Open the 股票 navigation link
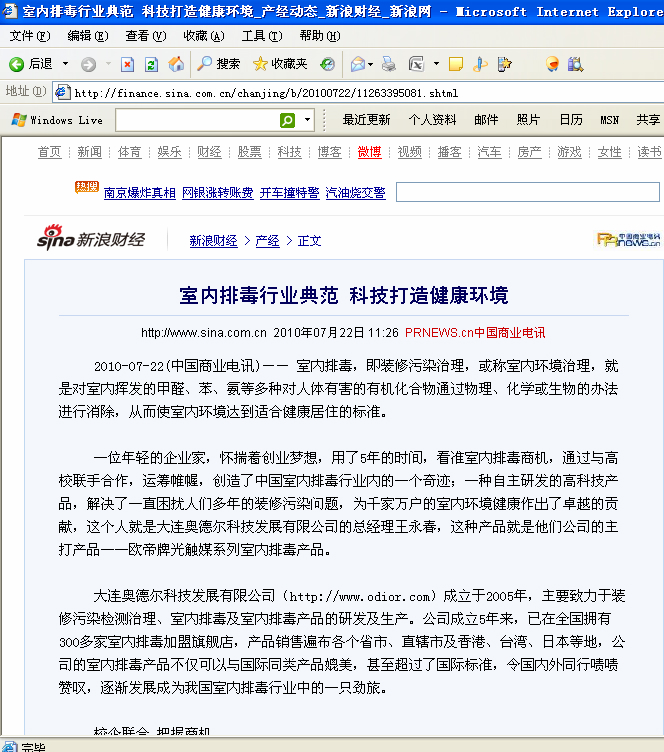The height and width of the screenshot is (752, 664). (250, 152)
